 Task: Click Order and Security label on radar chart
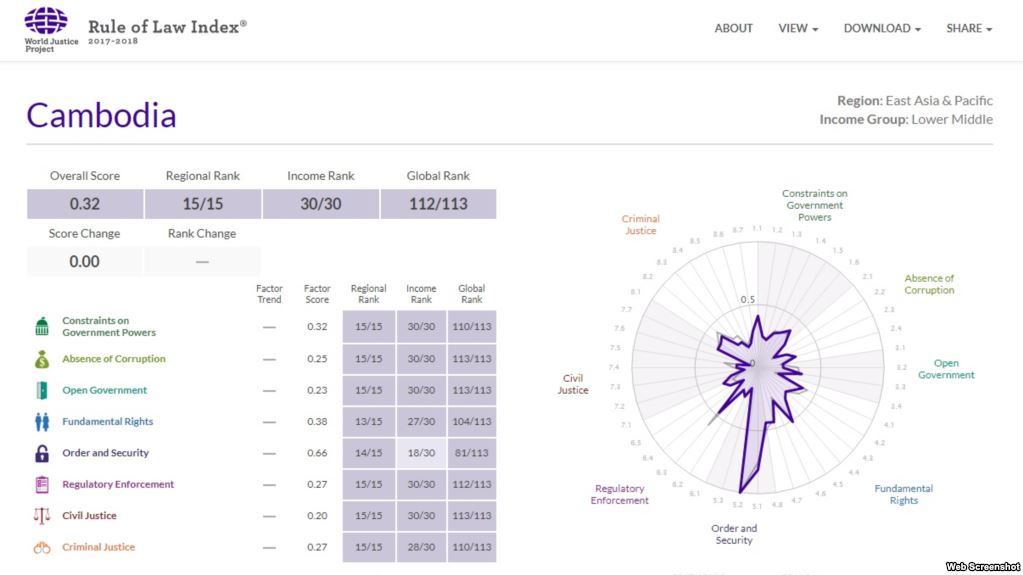(734, 534)
